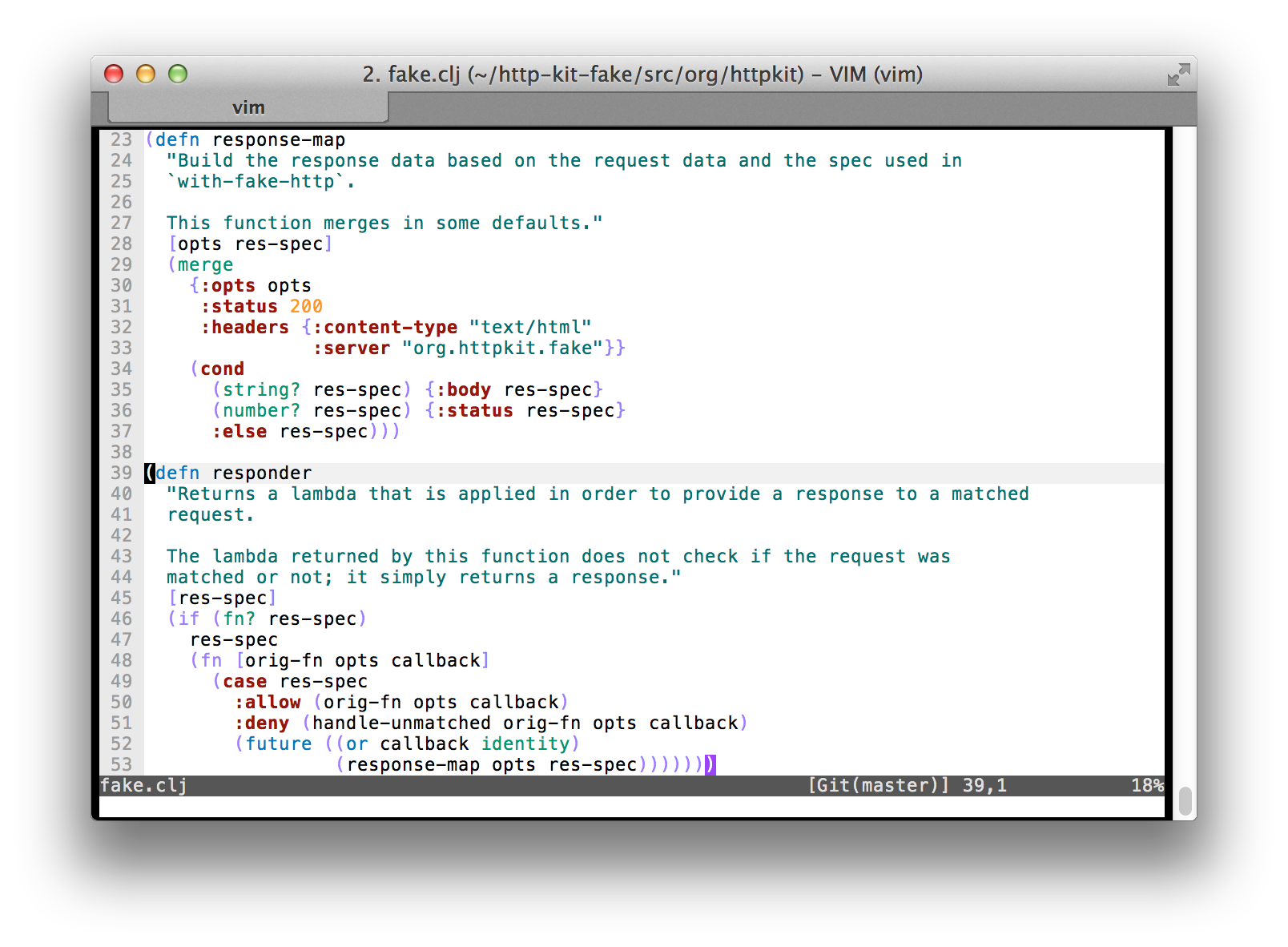Select the vim tab
This screenshot has height=947, width=1288.
(x=248, y=107)
